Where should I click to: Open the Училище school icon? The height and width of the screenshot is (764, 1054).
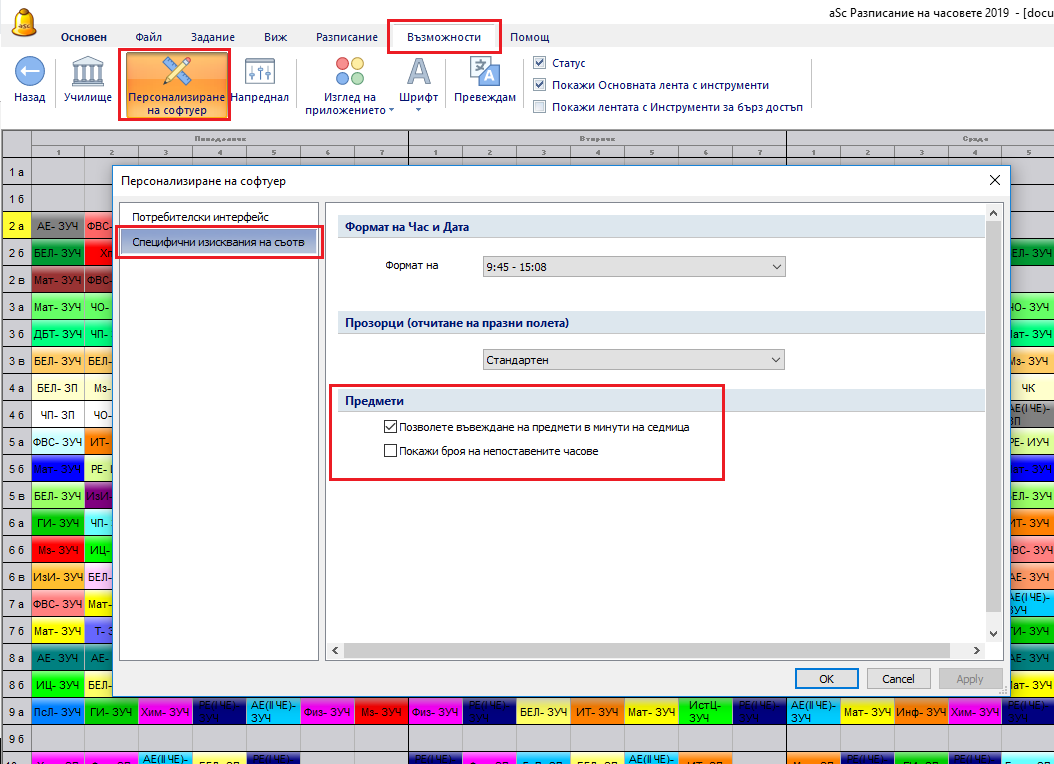[x=87, y=72]
